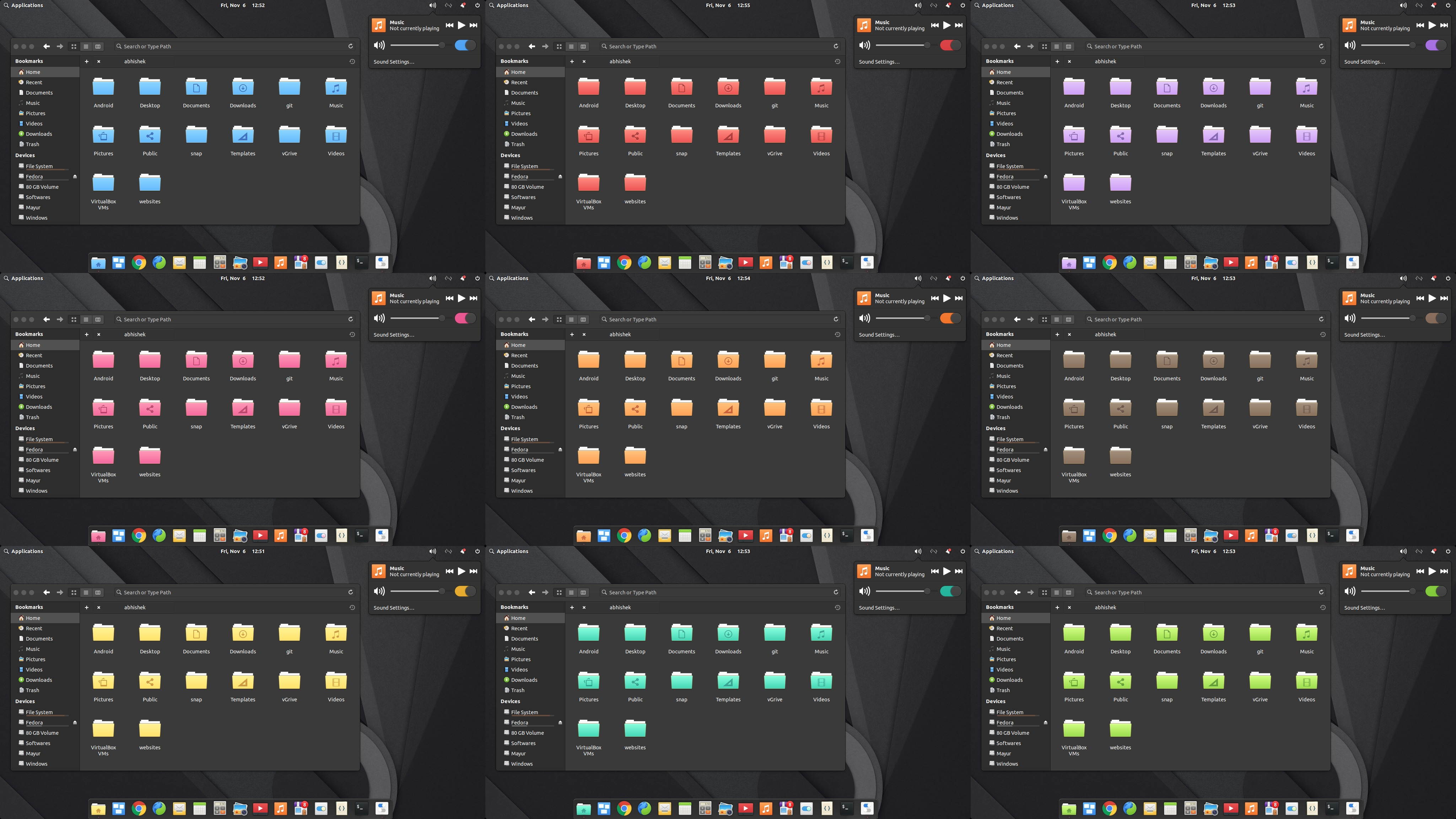
Task: Open the pink Pictures folder
Action: 103,408
